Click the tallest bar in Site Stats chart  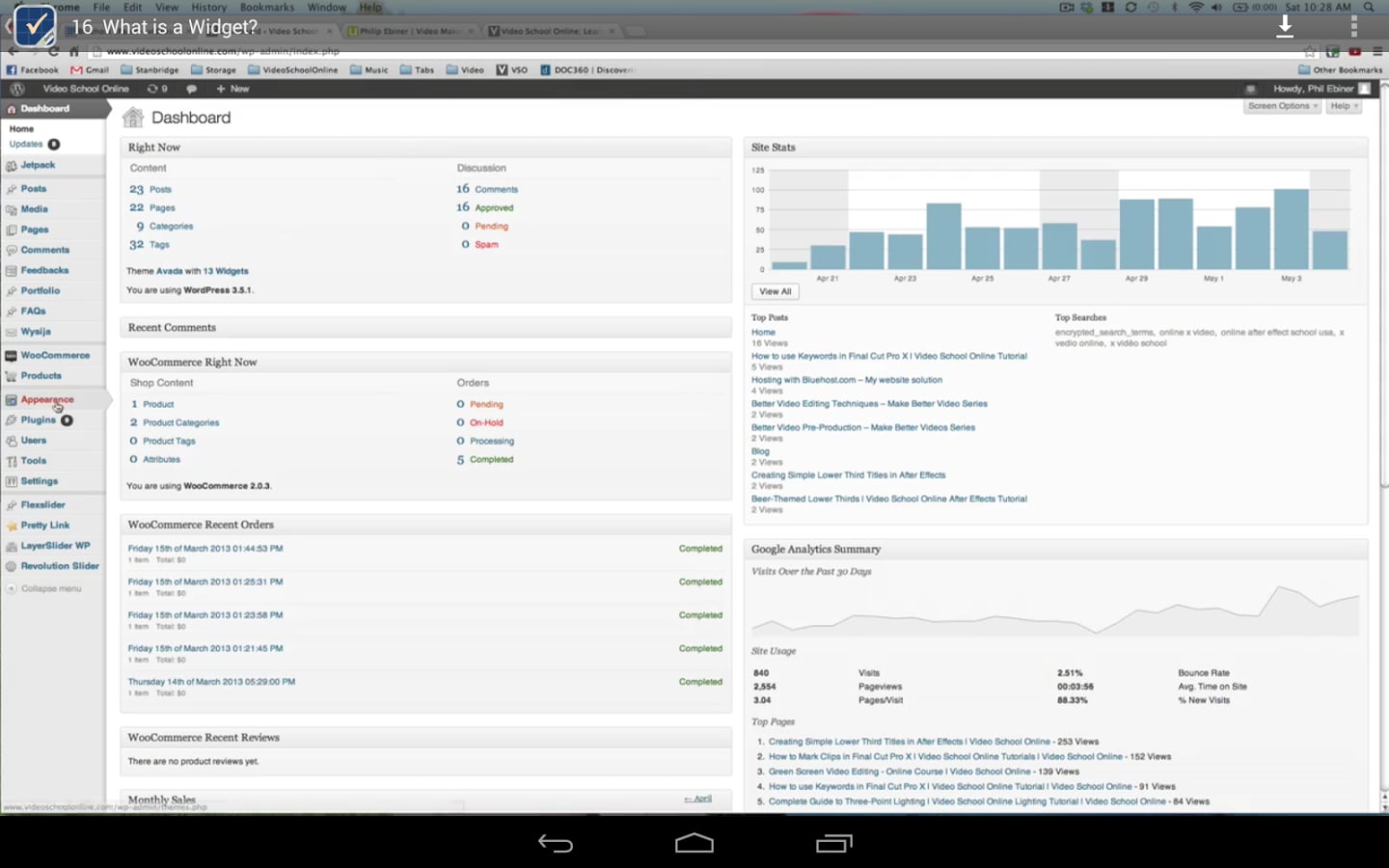point(1291,229)
